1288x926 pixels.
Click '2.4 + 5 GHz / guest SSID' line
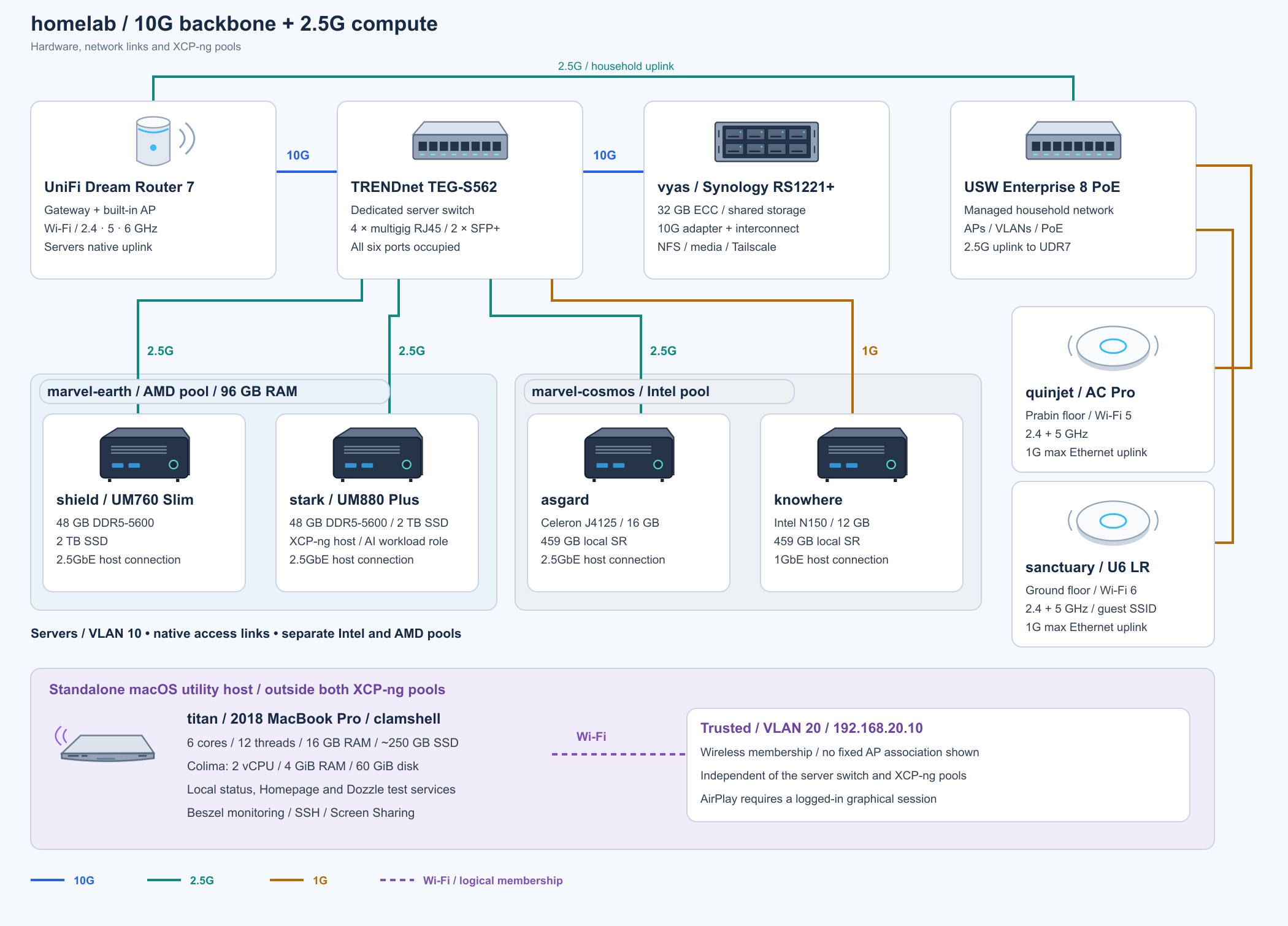[x=1091, y=608]
